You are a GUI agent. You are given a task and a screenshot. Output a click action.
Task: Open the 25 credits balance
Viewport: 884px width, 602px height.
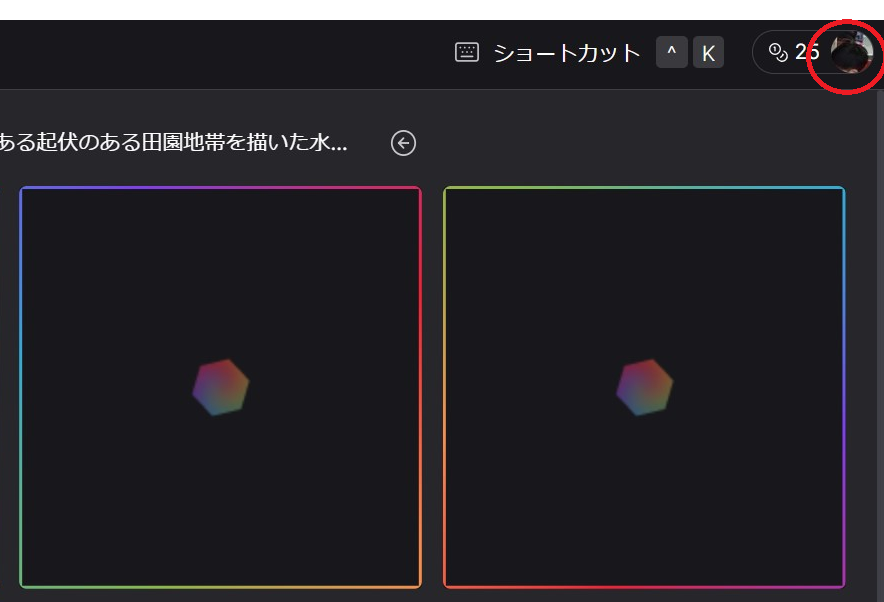click(807, 53)
